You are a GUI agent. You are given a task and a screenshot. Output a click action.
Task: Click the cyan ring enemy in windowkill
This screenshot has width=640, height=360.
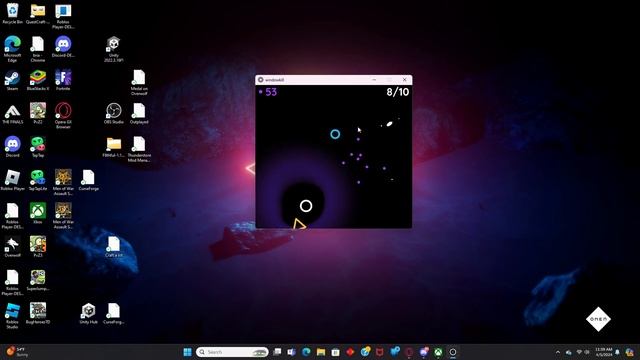(335, 134)
